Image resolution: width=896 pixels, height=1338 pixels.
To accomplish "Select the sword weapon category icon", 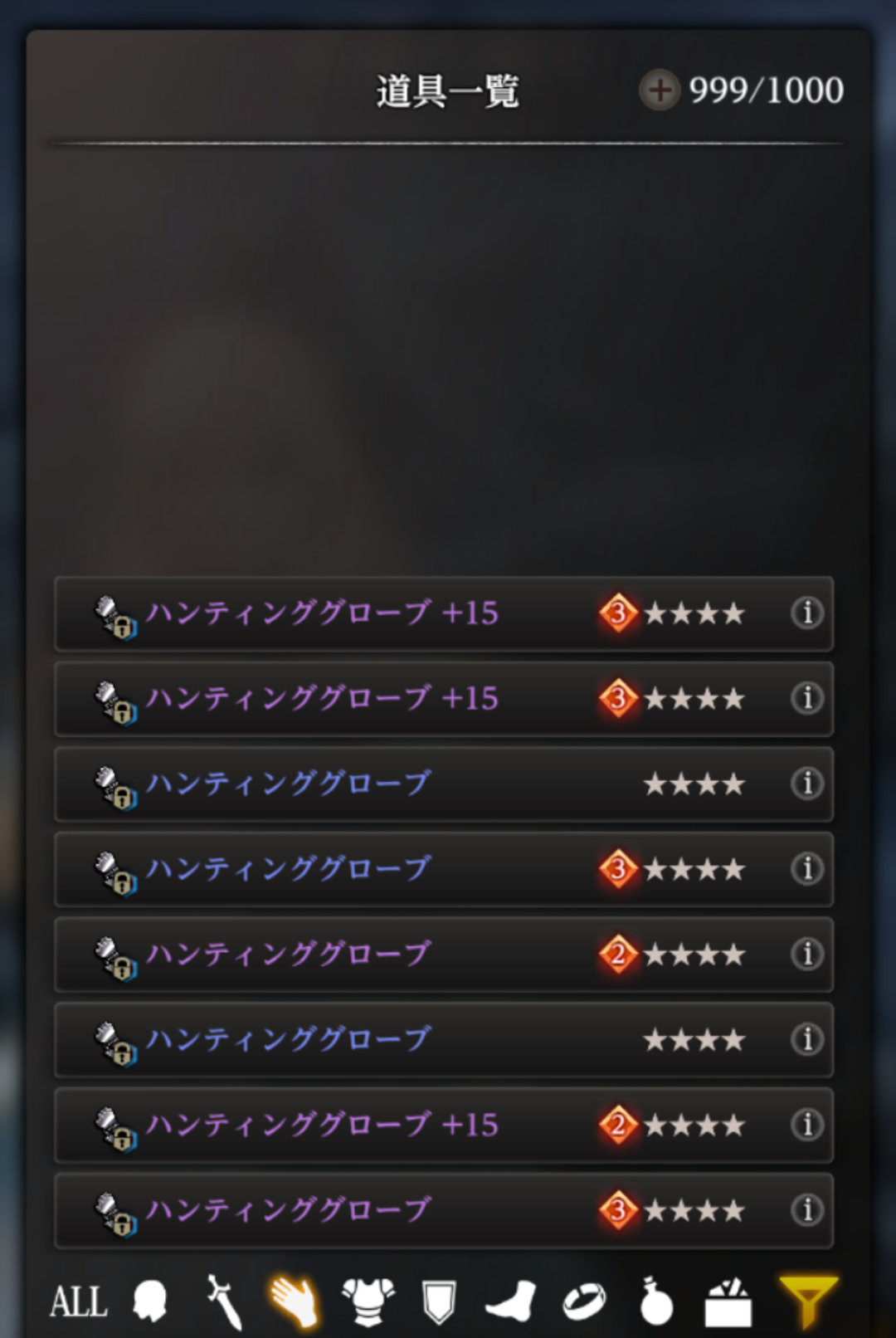I will coord(224,1301).
